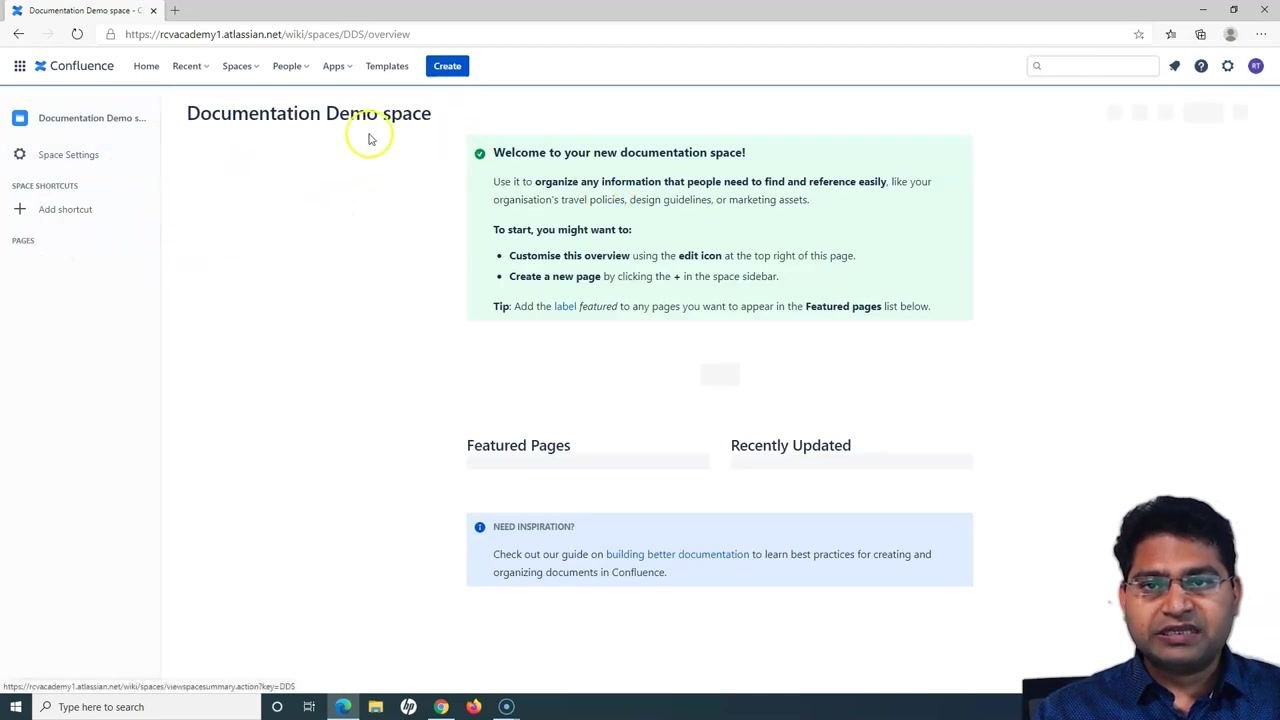
Task: Click the Documentation Demo space icon in sidebar
Action: click(x=20, y=118)
